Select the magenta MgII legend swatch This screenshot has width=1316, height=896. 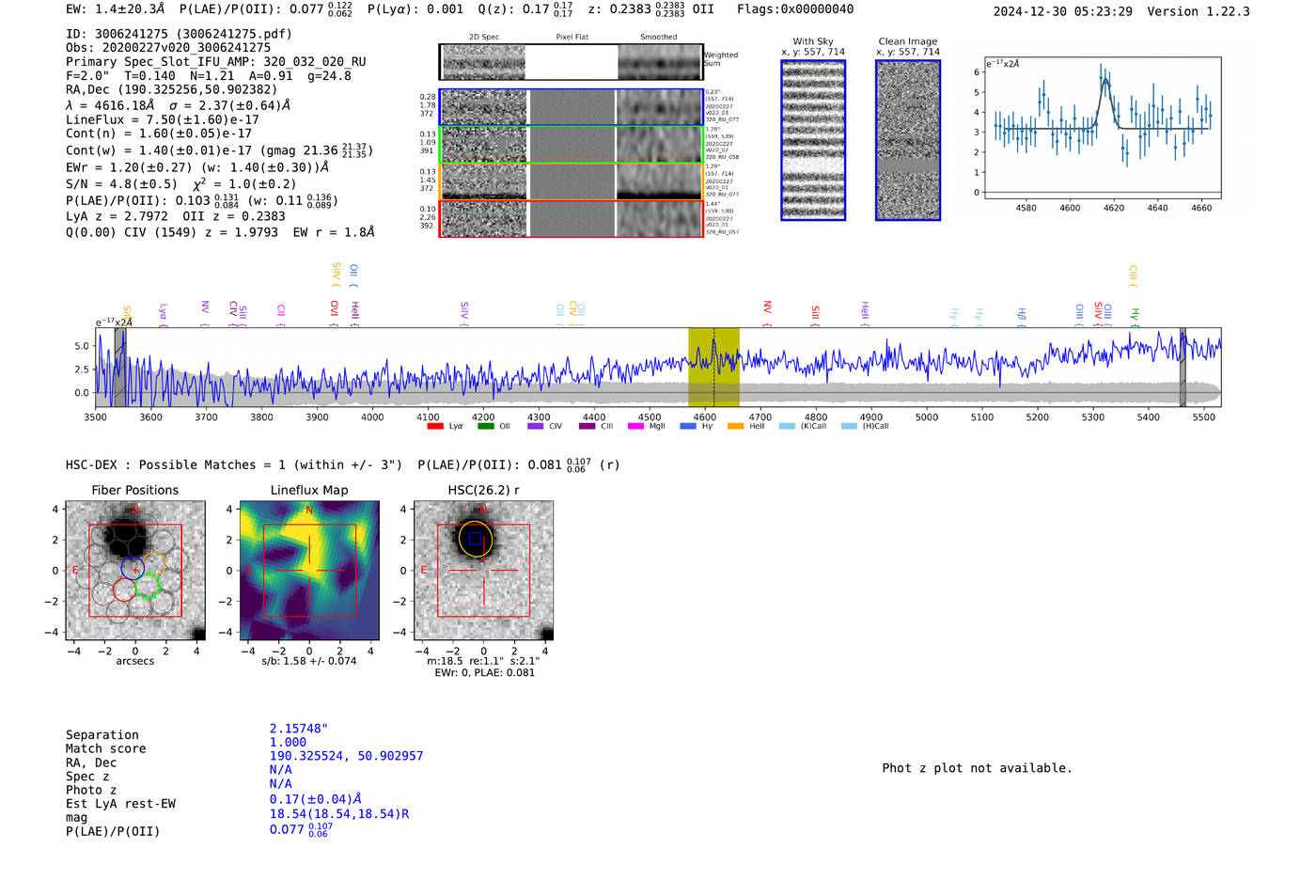pos(635,426)
